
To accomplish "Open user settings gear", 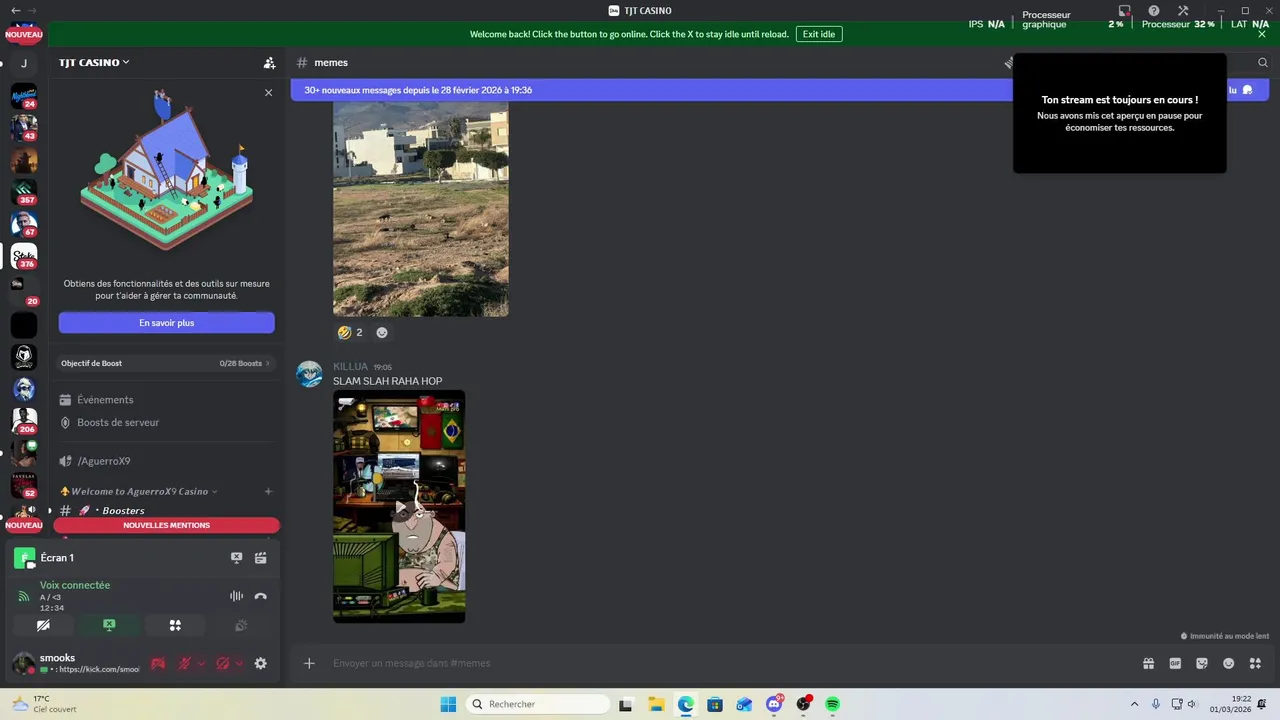I will (261, 663).
